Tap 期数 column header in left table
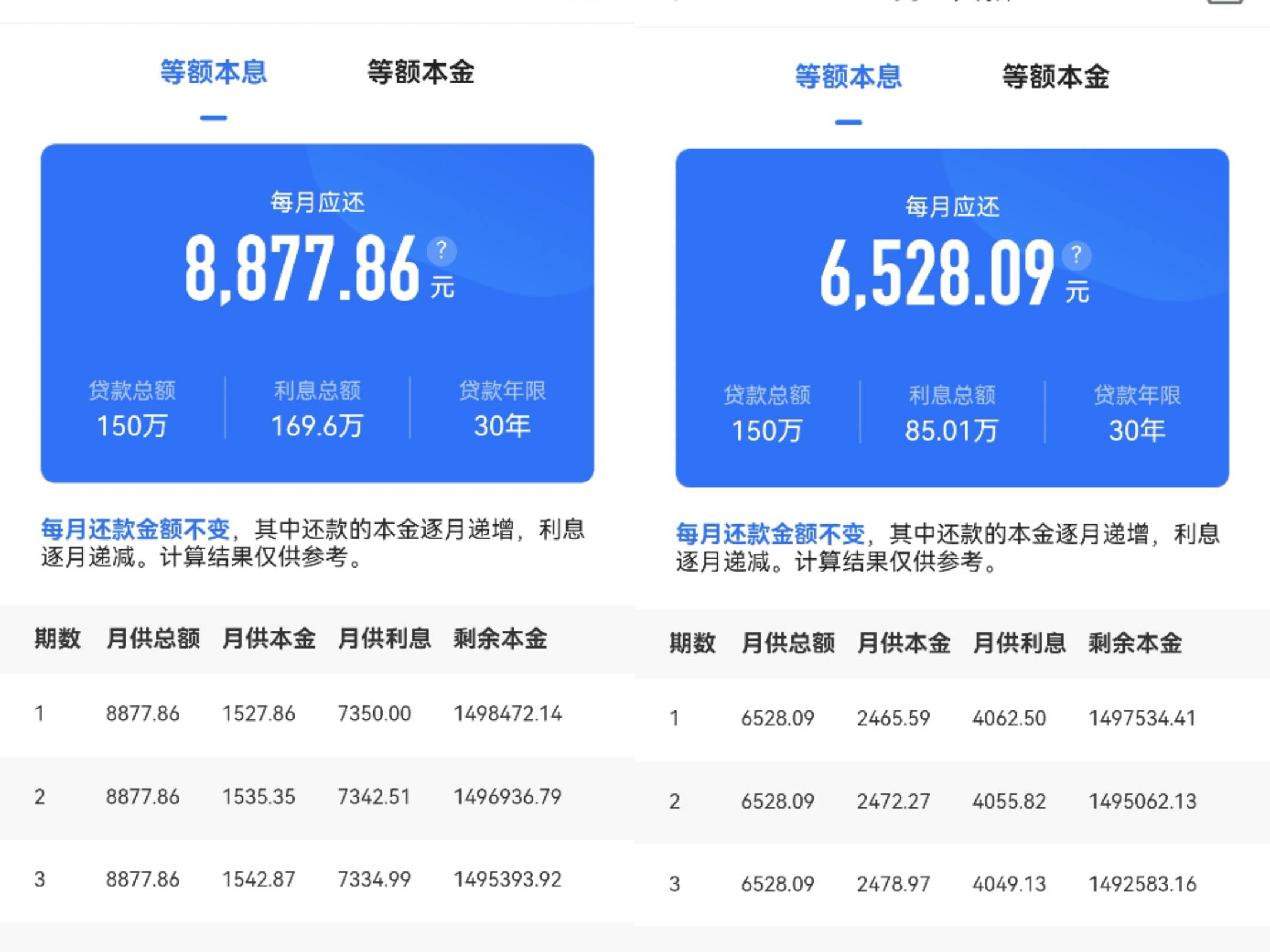Viewport: 1270px width, 952px height. tap(58, 638)
